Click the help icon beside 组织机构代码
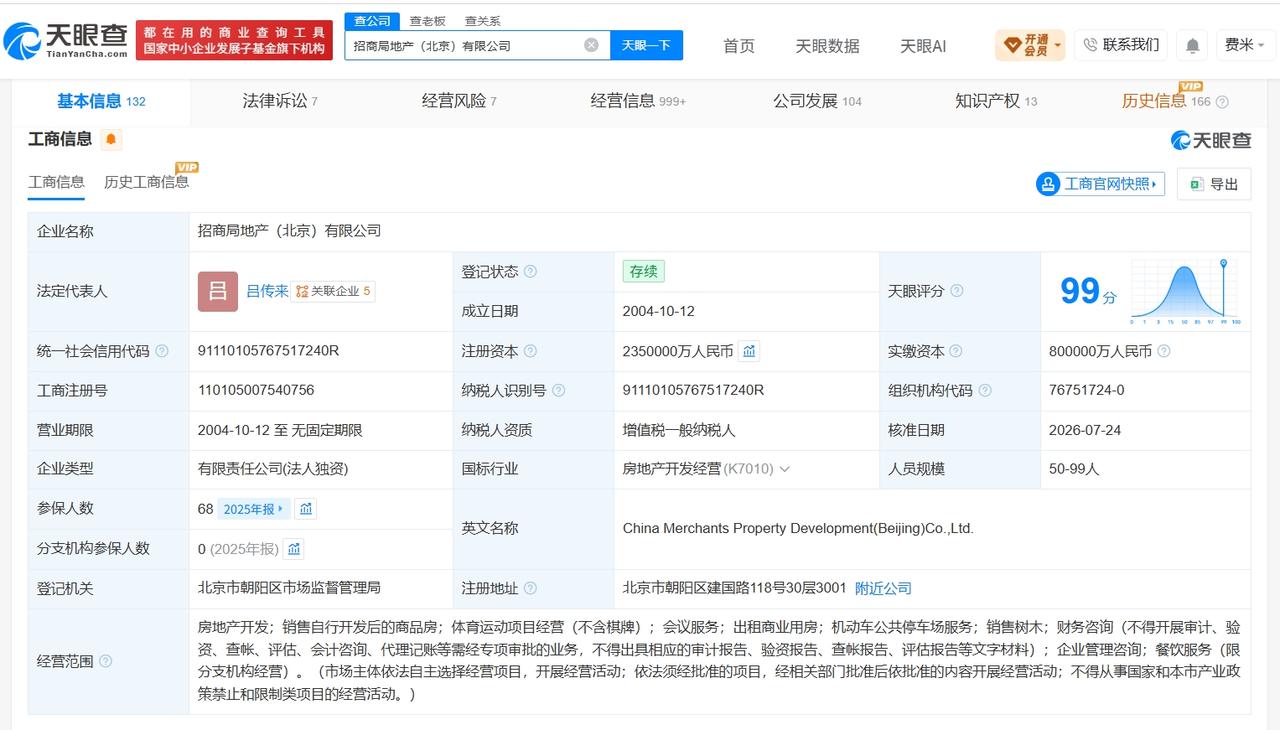 click(x=984, y=390)
